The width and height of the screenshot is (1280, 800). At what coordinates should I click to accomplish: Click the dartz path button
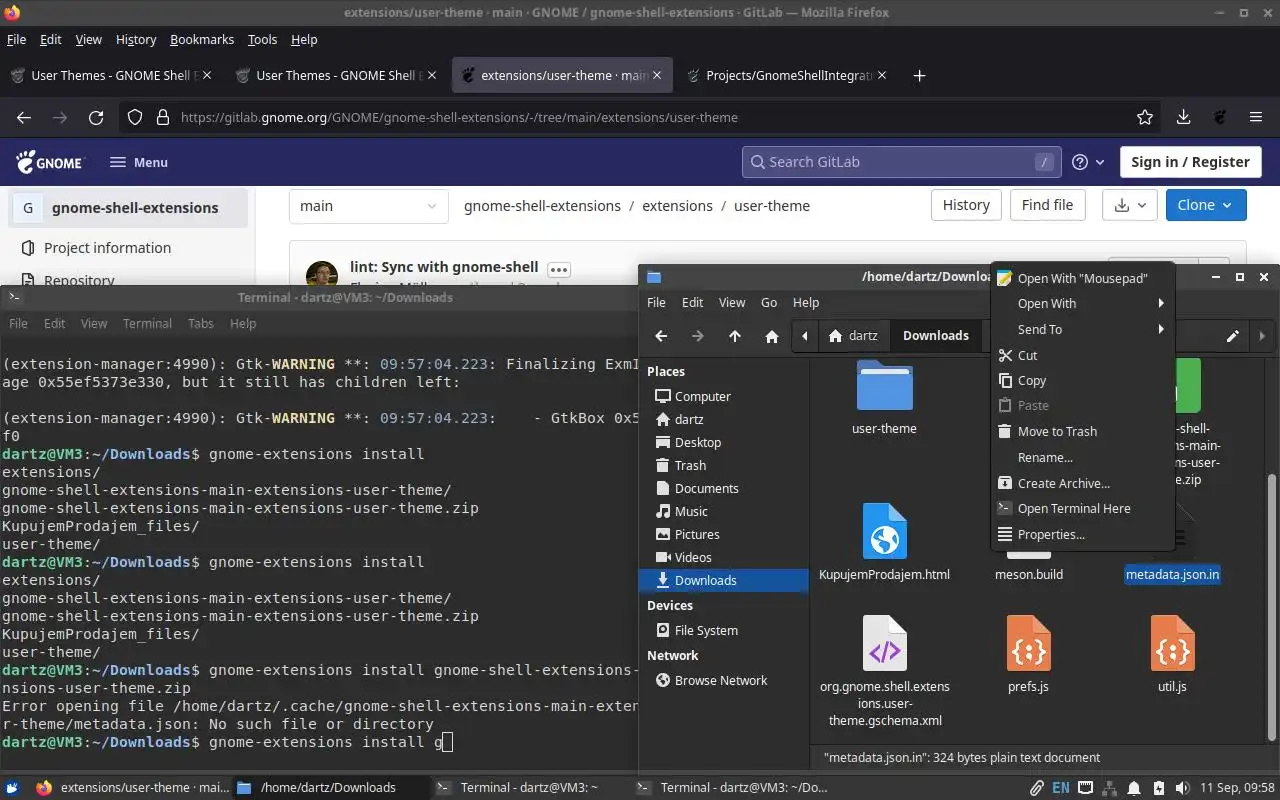tap(852, 336)
